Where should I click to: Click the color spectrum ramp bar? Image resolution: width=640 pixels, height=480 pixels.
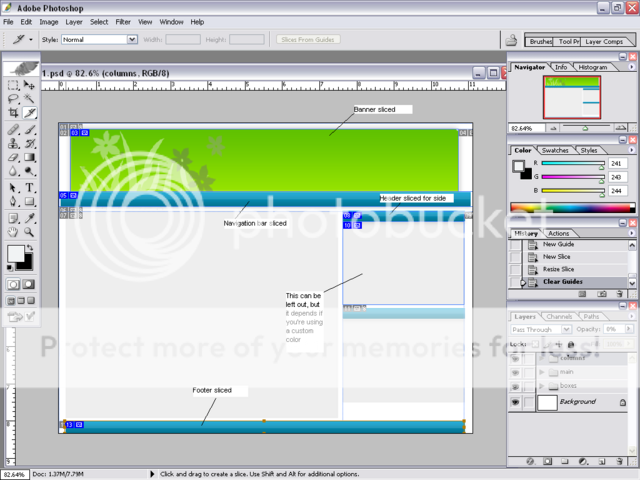(x=571, y=208)
